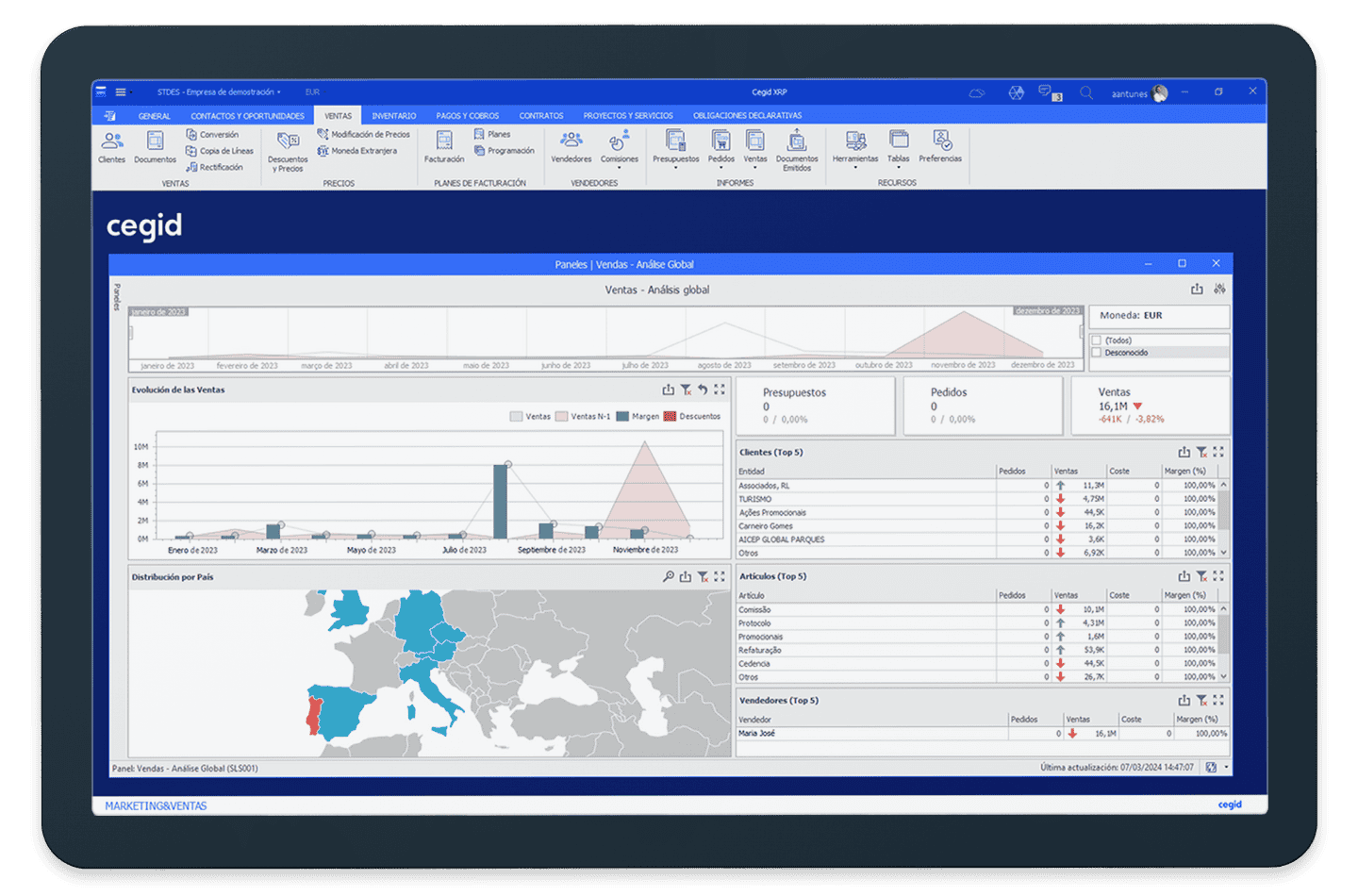The image size is (1358, 896).
Task: Click magnifier icon on Distribución por País
Action: point(668,577)
